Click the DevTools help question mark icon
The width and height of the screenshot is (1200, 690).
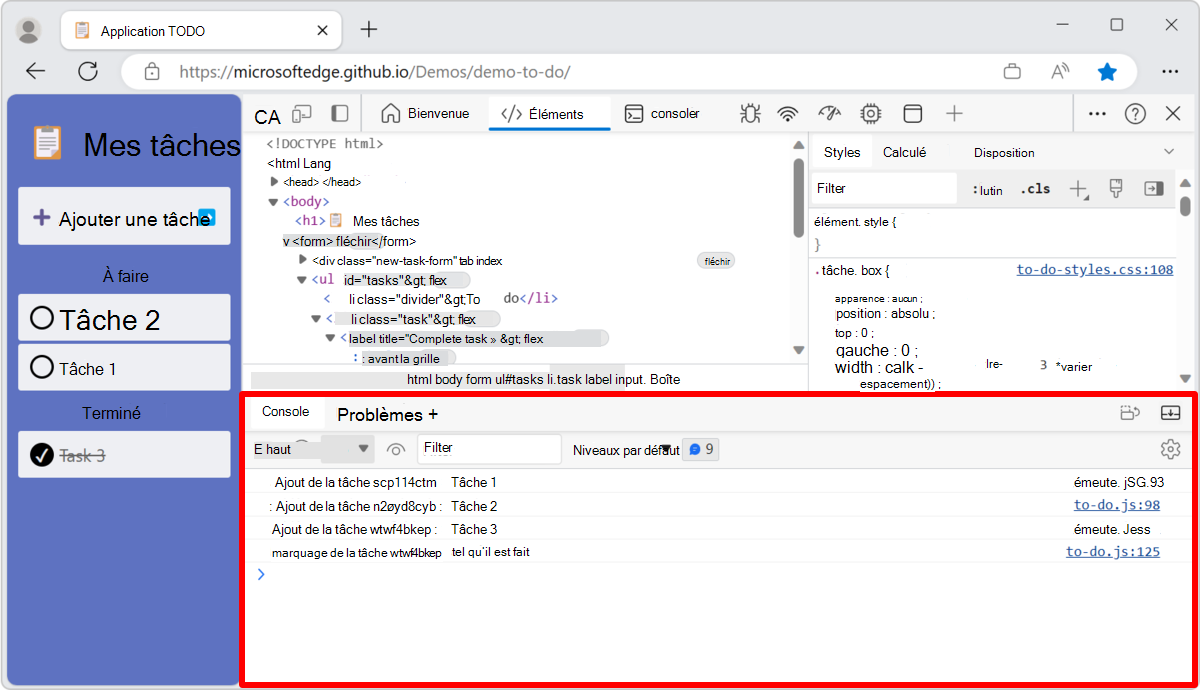pyautogui.click(x=1135, y=114)
